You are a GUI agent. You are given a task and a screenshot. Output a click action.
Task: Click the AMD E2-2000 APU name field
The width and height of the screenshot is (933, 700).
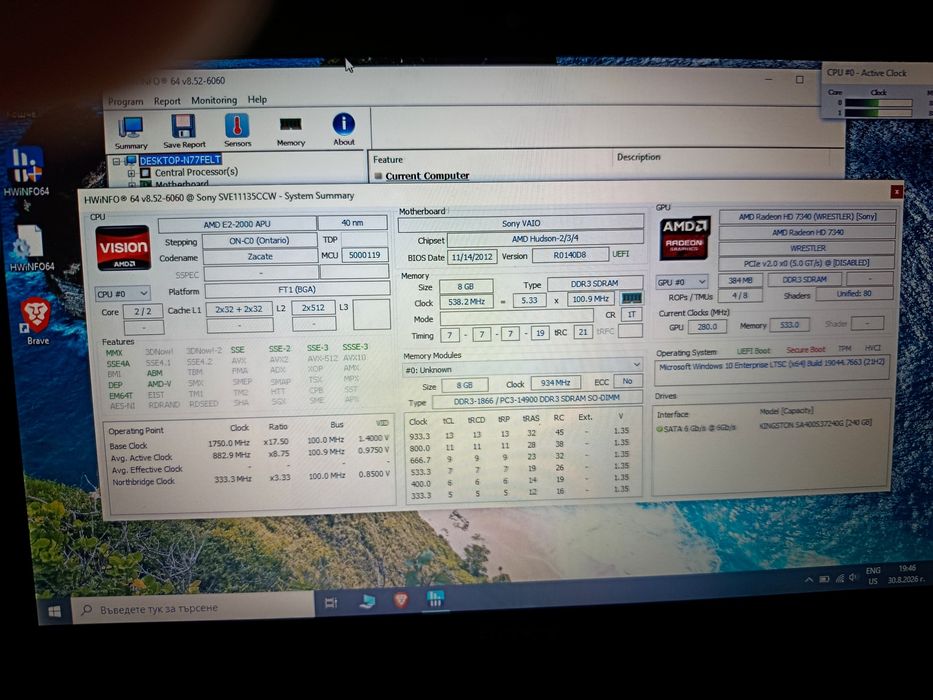(237, 224)
